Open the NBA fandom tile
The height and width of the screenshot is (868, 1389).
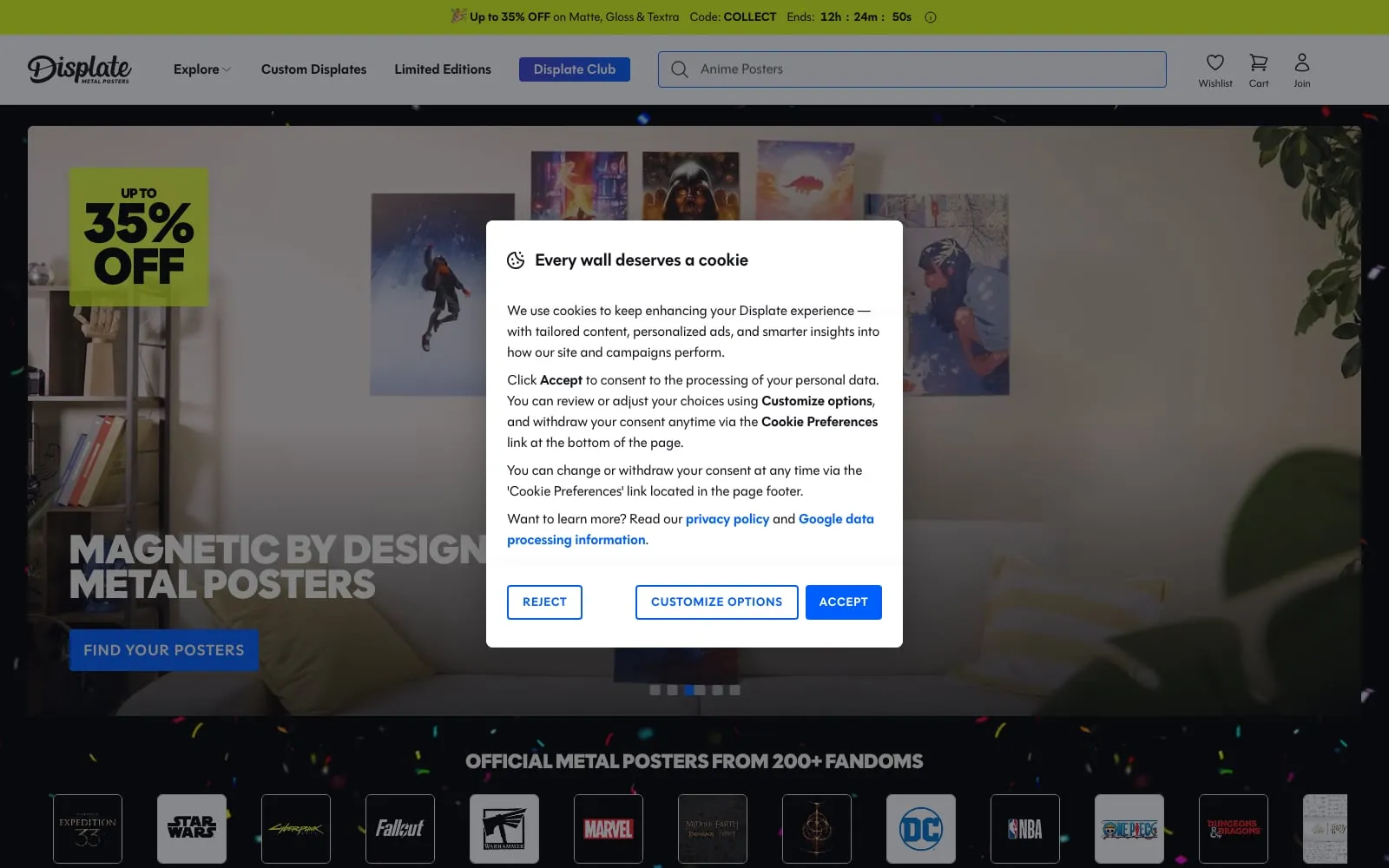[1025, 829]
